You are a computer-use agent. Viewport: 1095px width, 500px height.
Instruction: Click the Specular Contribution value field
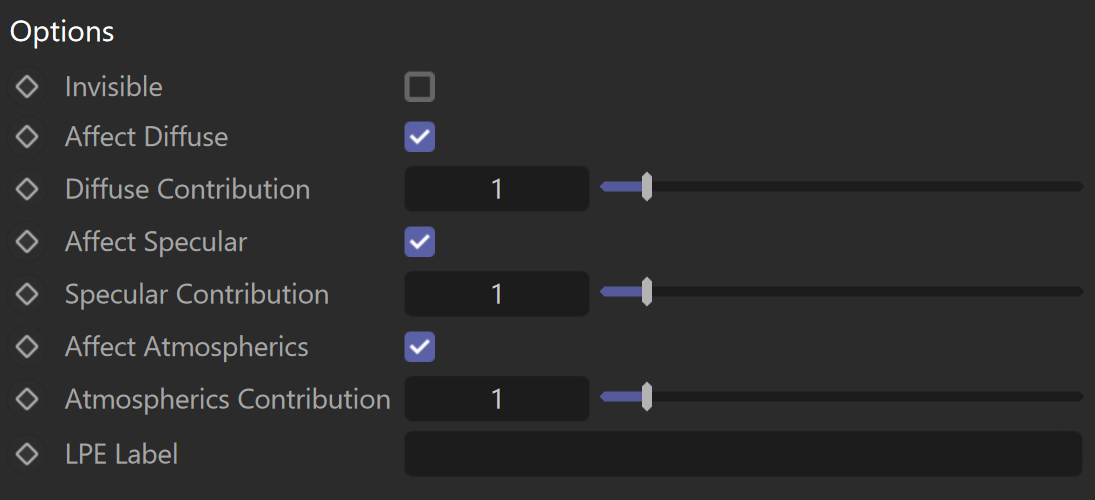(497, 293)
